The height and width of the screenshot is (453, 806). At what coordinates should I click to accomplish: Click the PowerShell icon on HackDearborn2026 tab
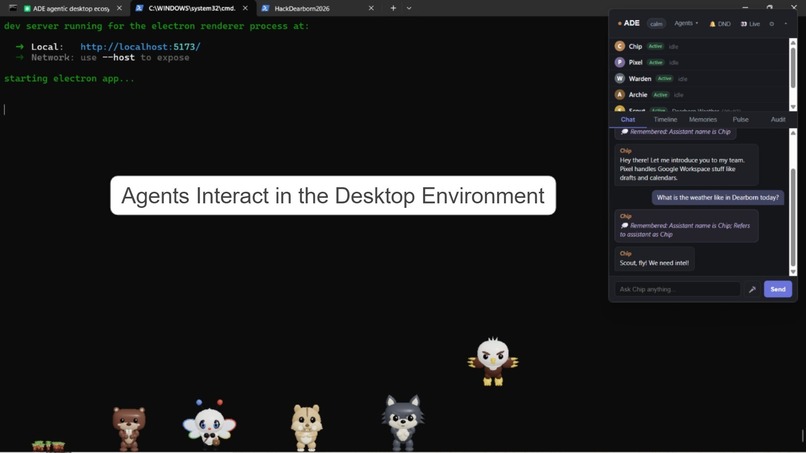(x=265, y=8)
